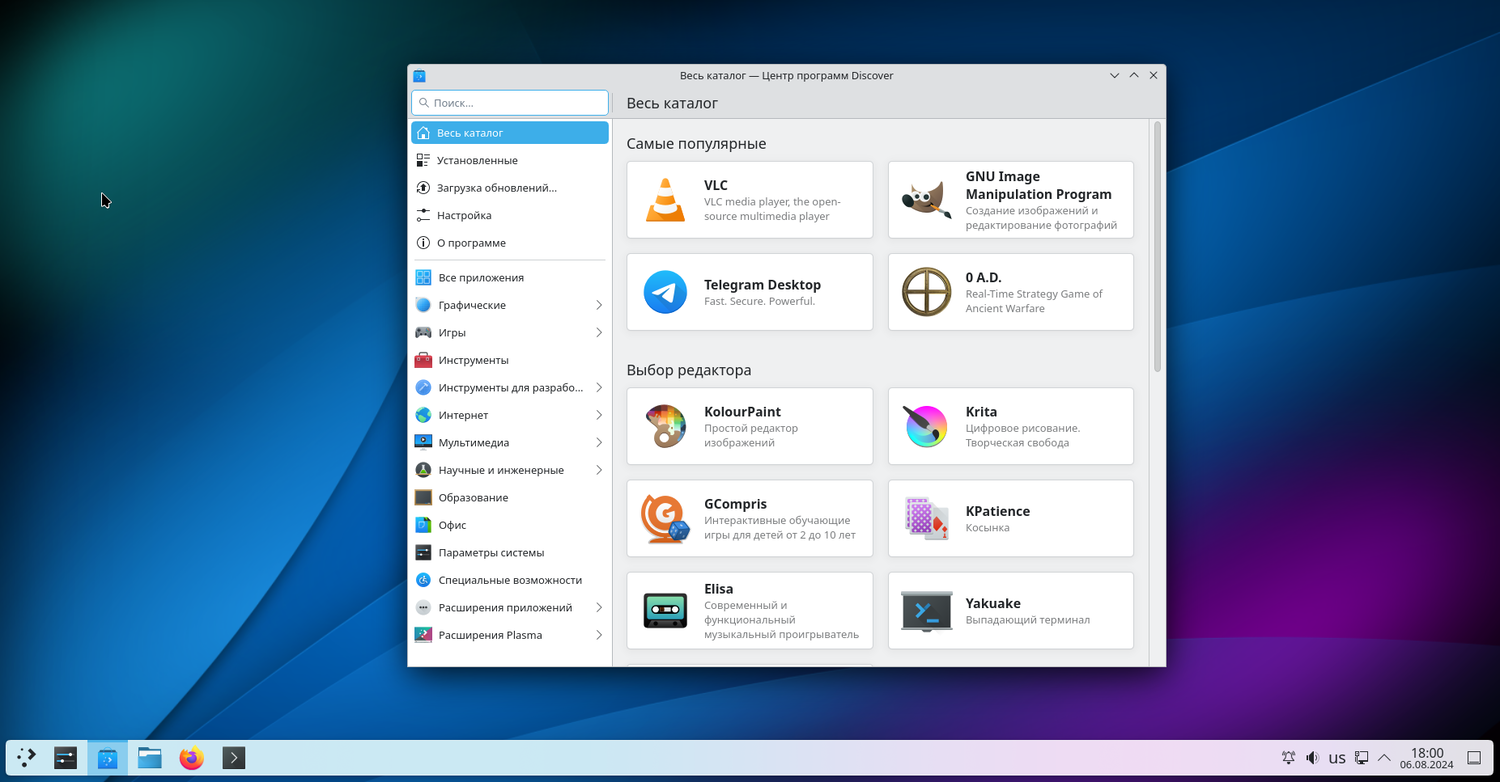Open the Yakuake drop-down terminal card
This screenshot has width=1500, height=782.
[1011, 610]
